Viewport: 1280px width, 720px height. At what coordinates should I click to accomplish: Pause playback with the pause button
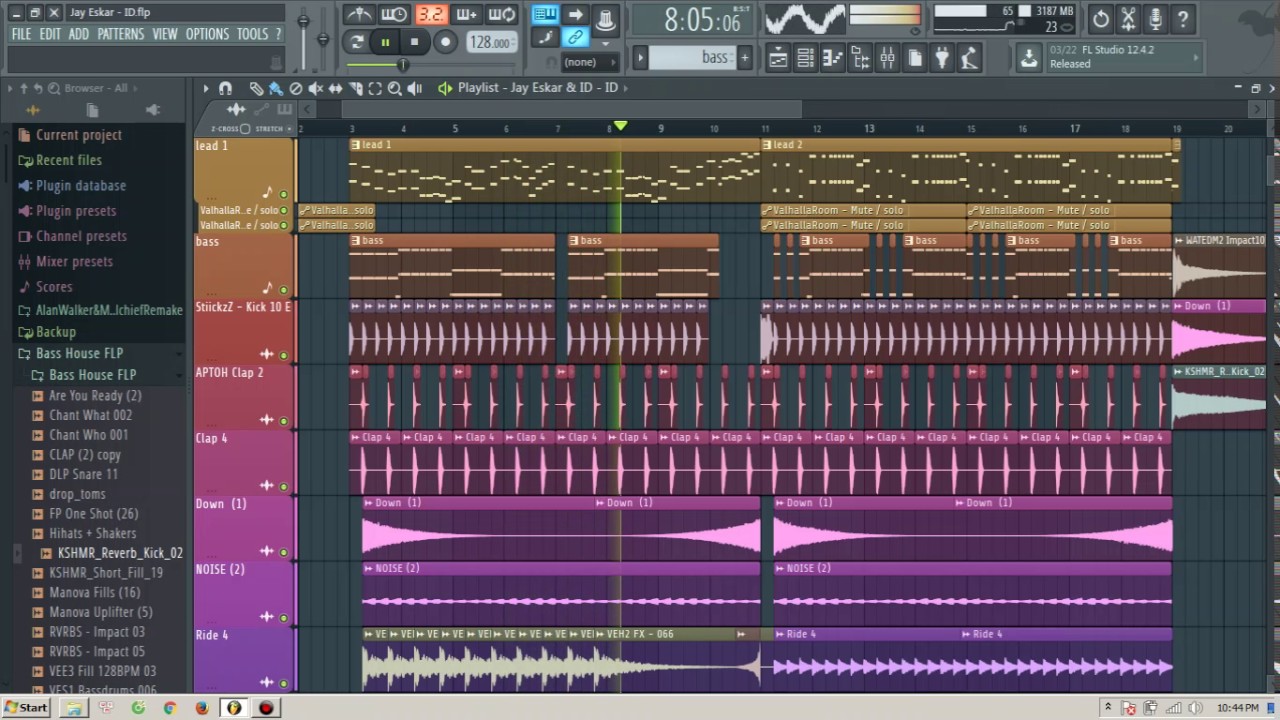[385, 42]
